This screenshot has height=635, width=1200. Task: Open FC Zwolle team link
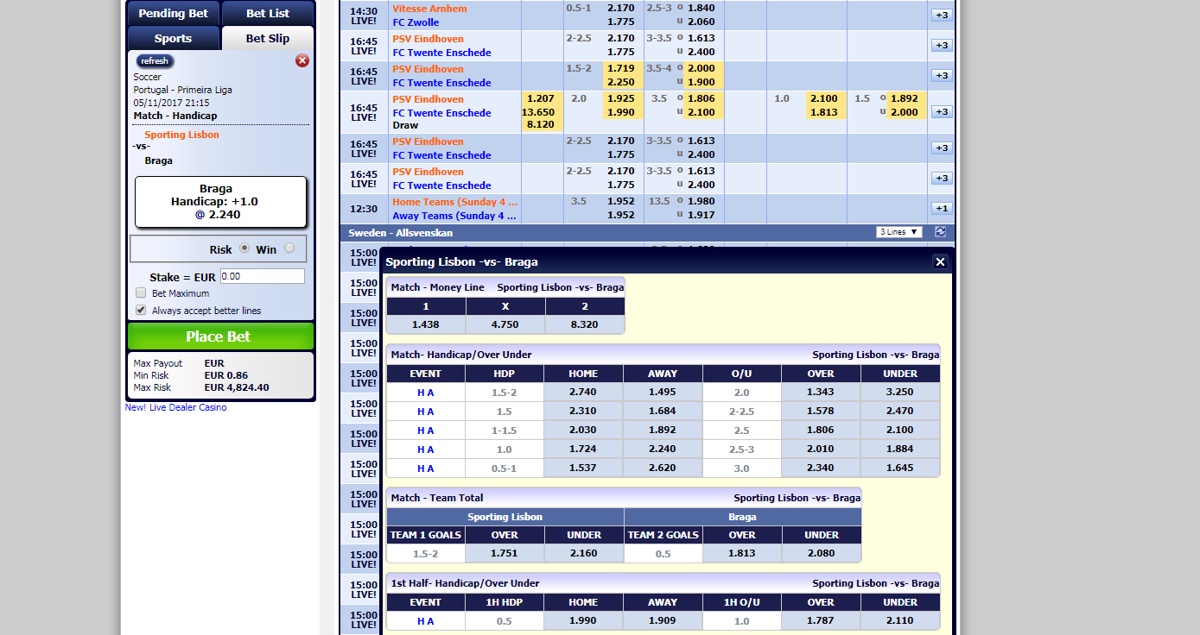[x=416, y=22]
